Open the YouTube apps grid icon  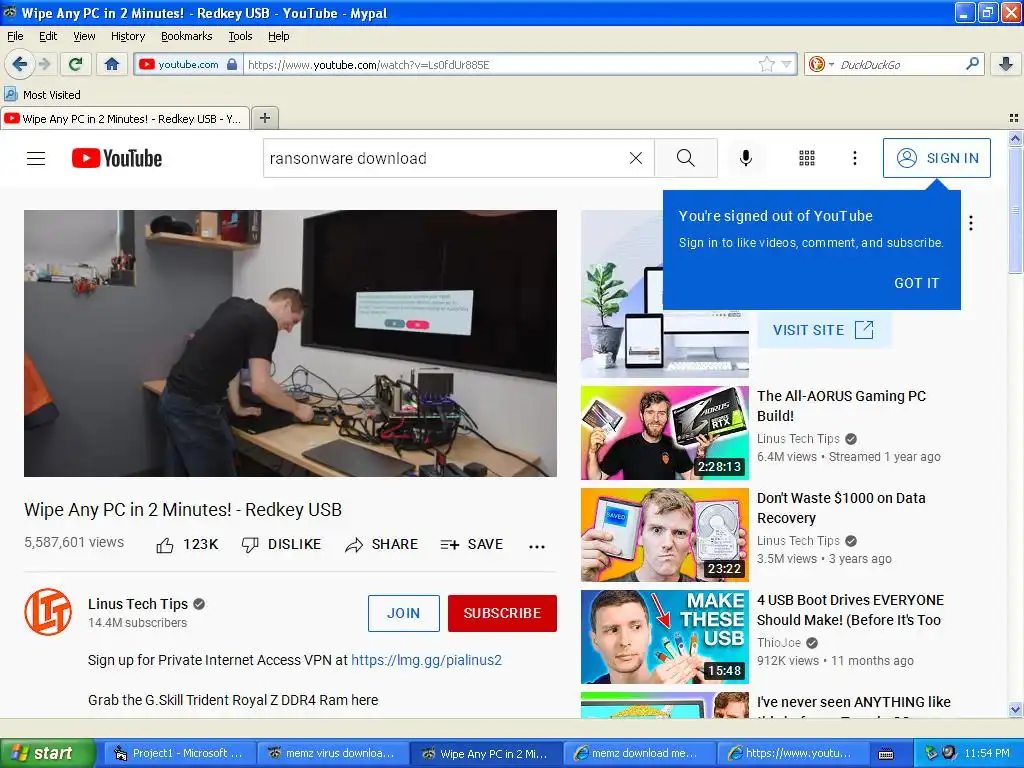point(807,158)
